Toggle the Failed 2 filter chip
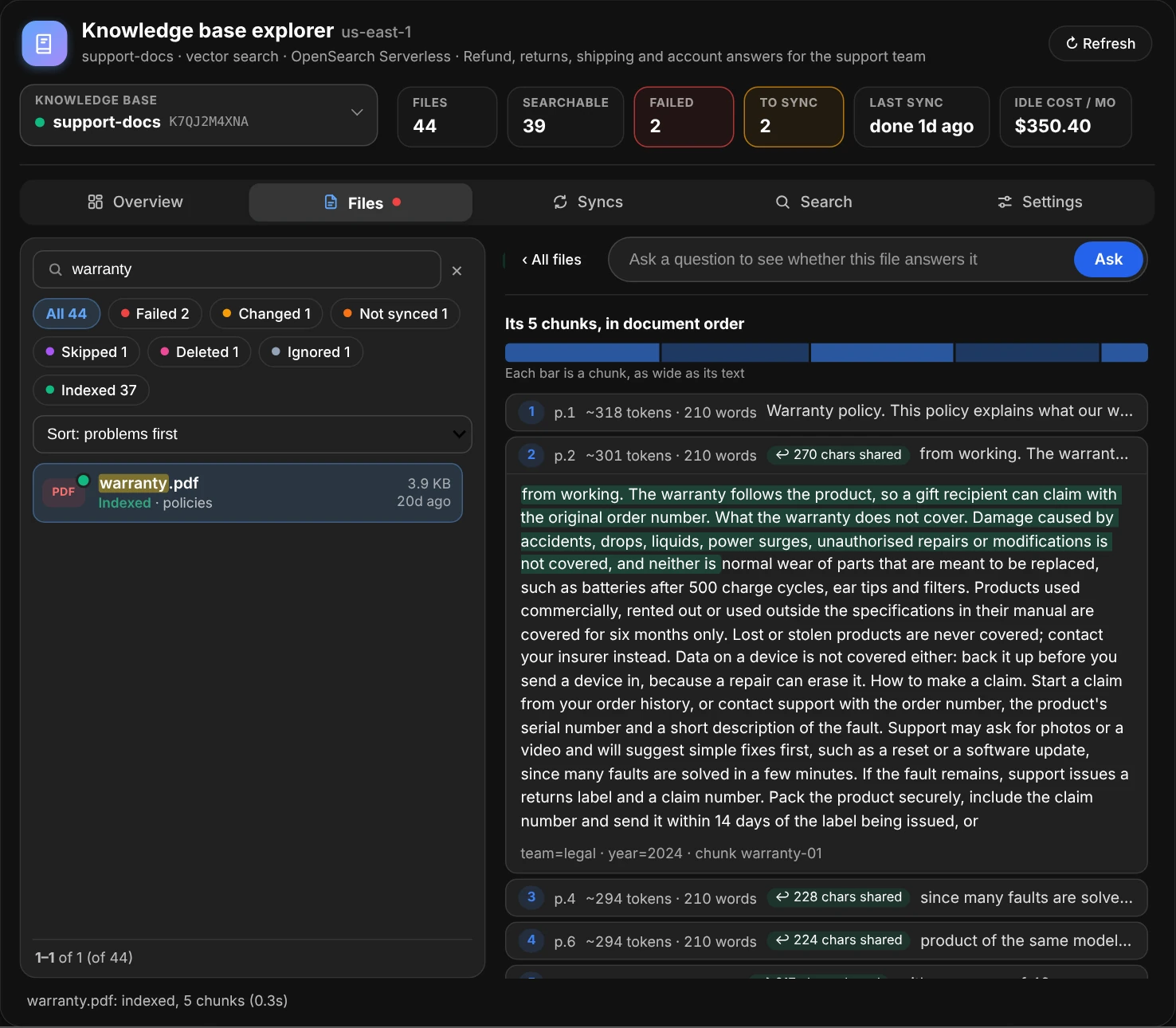Viewport: 1176px width, 1028px height. (x=155, y=314)
